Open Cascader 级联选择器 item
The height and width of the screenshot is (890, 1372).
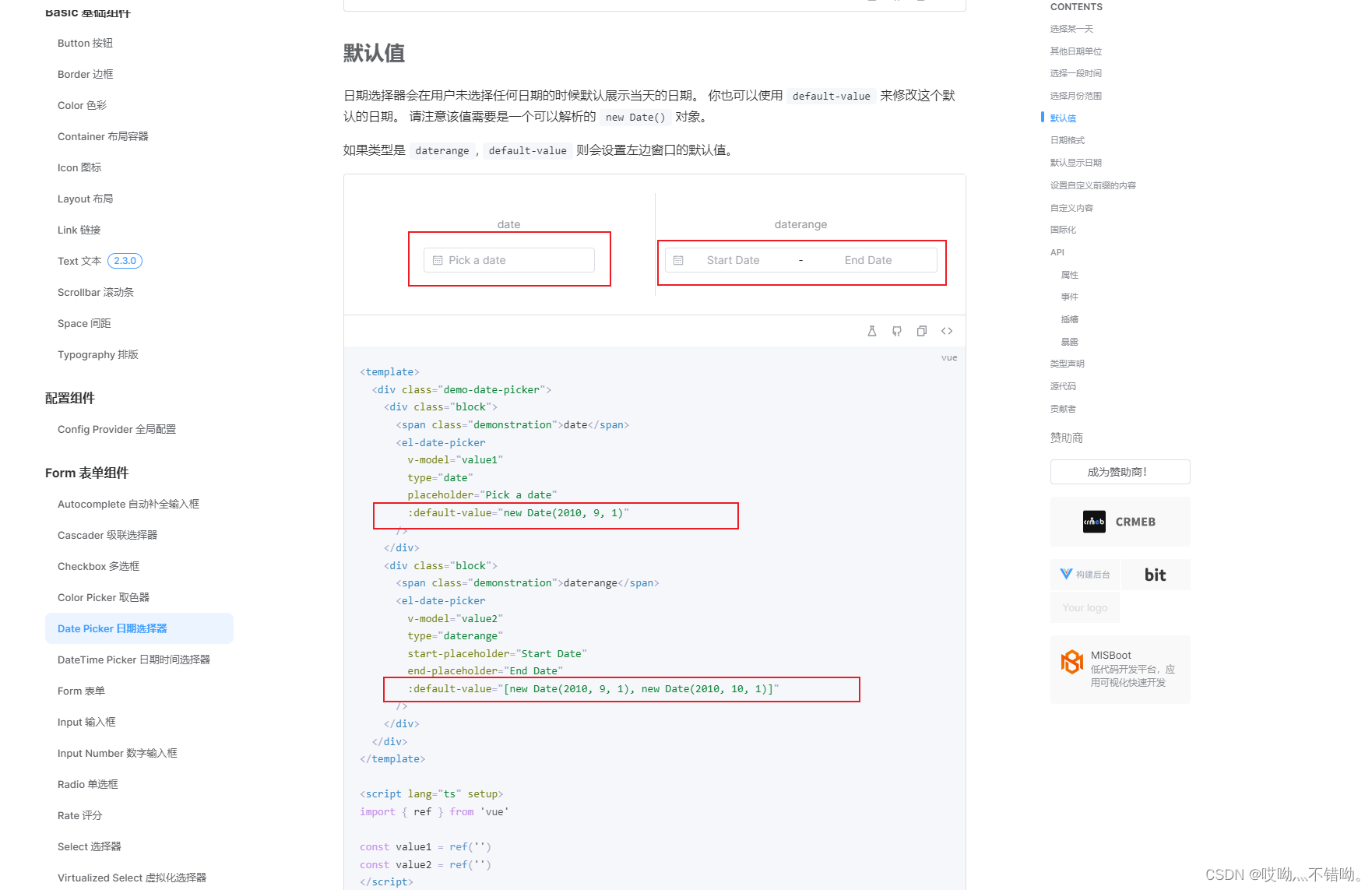107,535
